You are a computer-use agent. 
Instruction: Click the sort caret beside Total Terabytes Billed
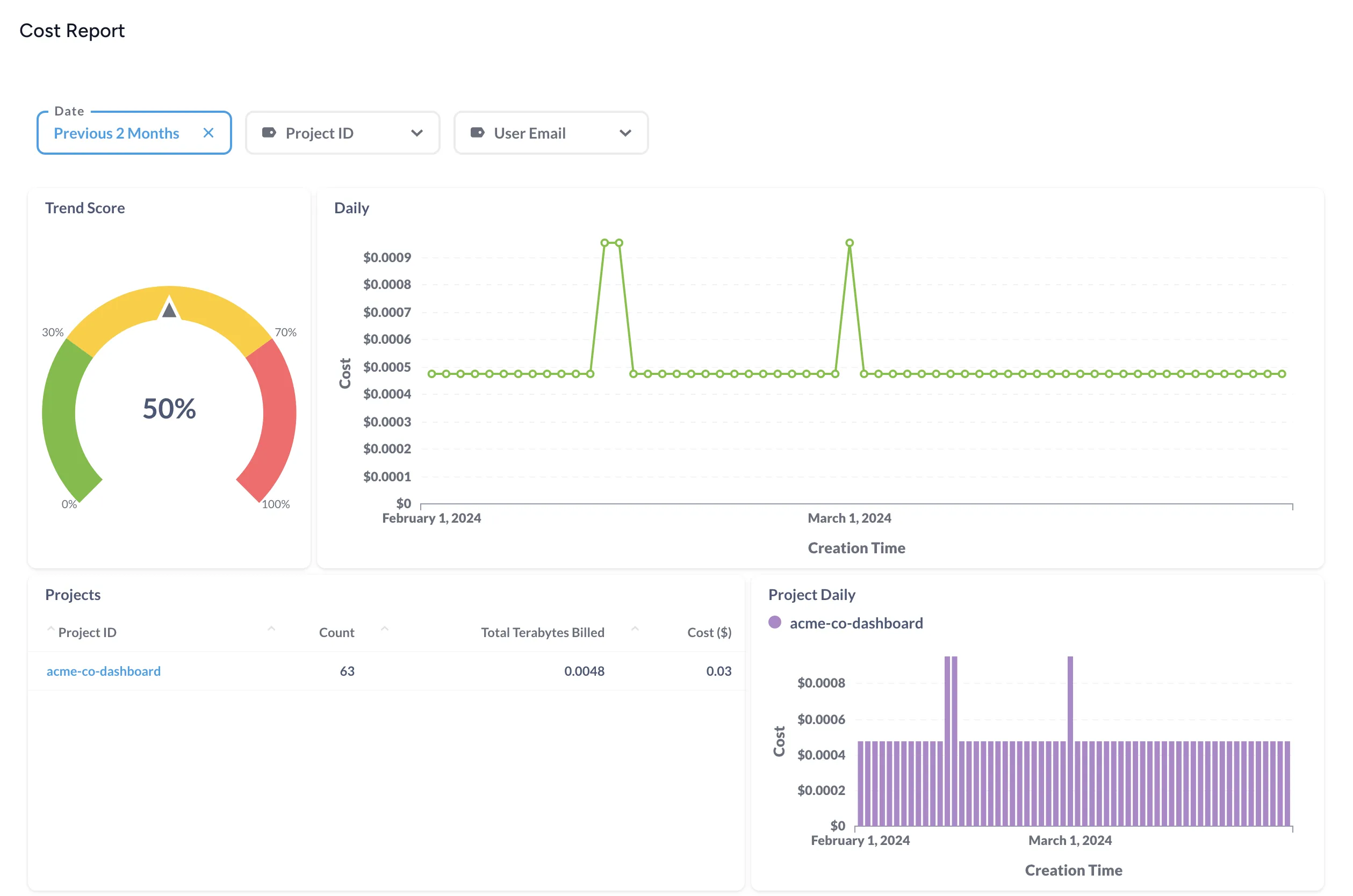[635, 628]
